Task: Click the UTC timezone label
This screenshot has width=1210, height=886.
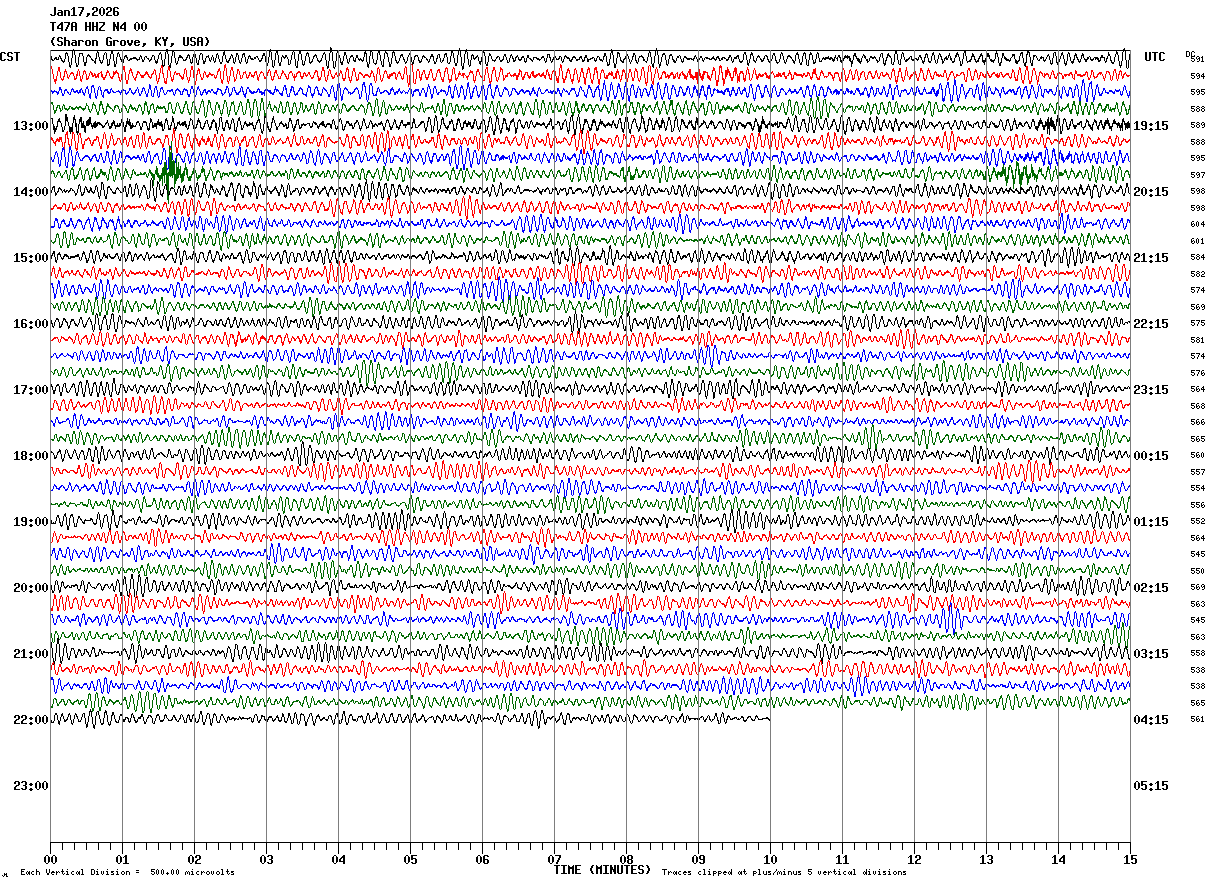Action: pos(1155,57)
